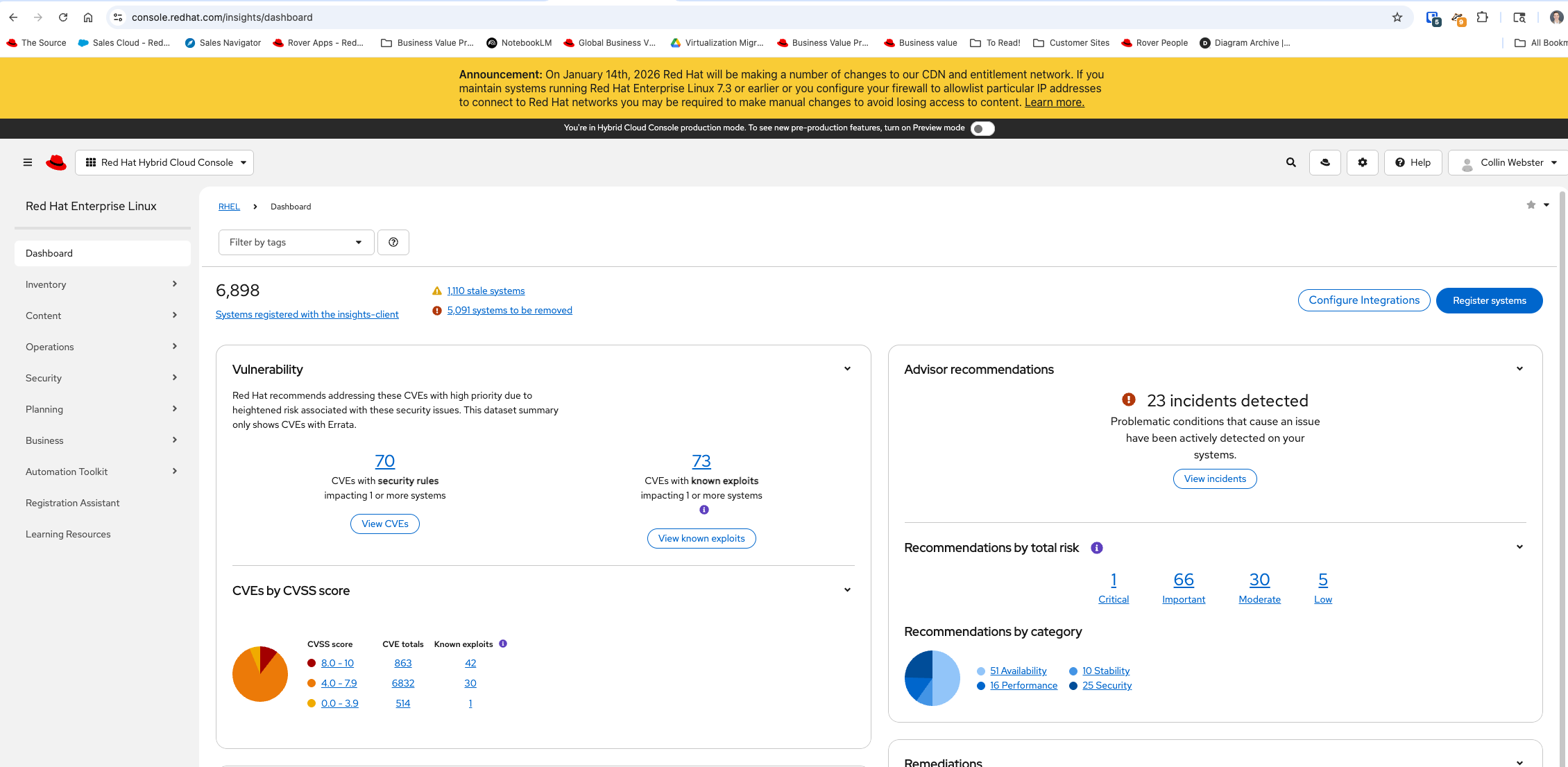The height and width of the screenshot is (767, 1568).
Task: Open the search magnifier icon in header
Action: click(x=1290, y=162)
